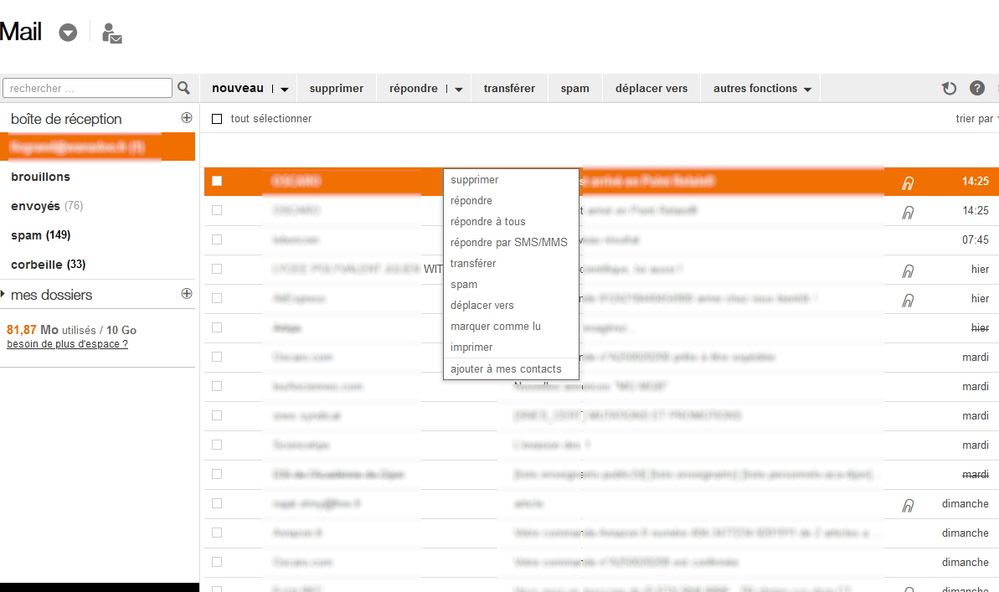Click plus icon beside boîte de réception
The height and width of the screenshot is (592, 999).
187,117
